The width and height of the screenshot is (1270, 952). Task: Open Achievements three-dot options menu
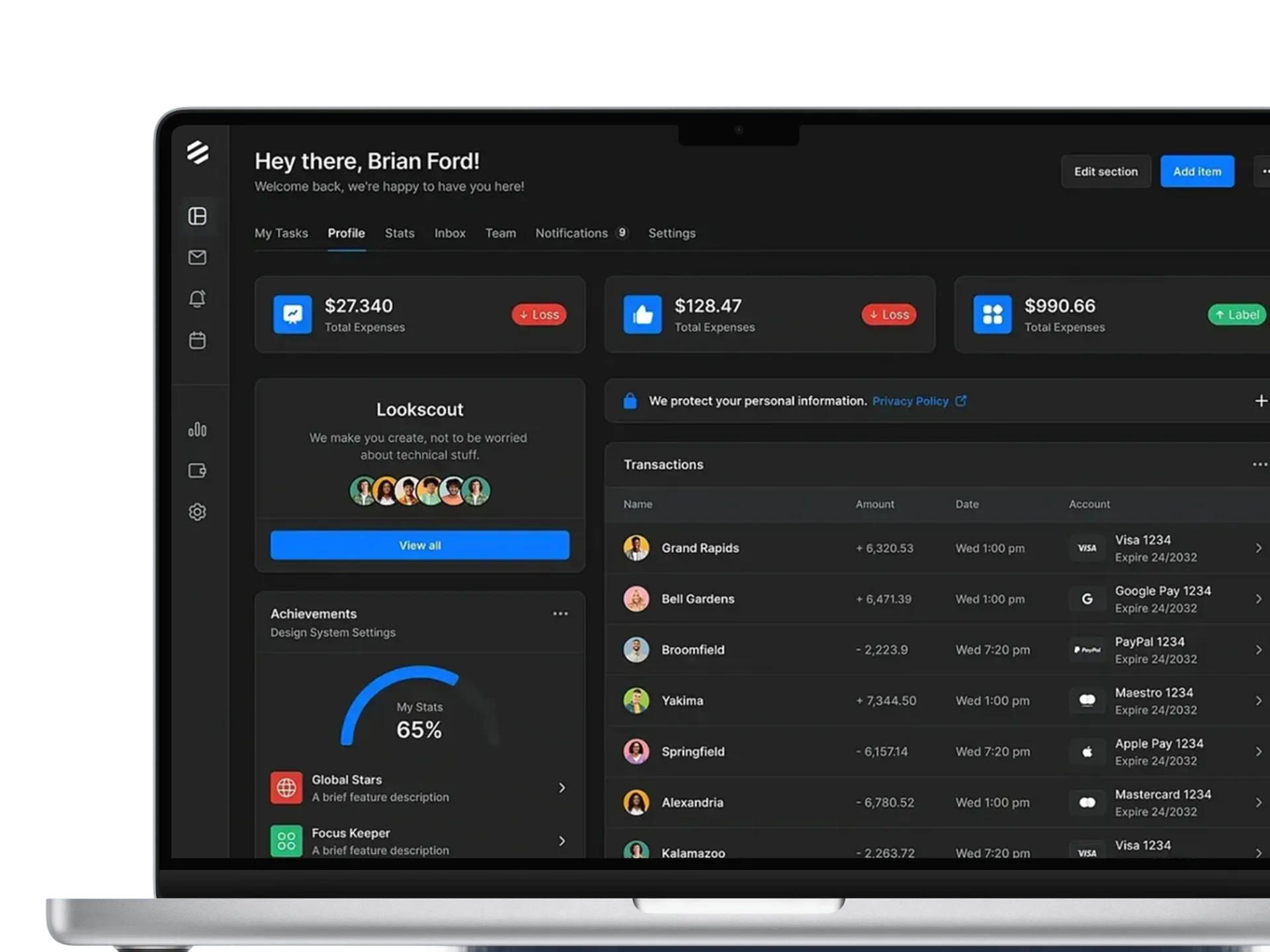tap(560, 614)
